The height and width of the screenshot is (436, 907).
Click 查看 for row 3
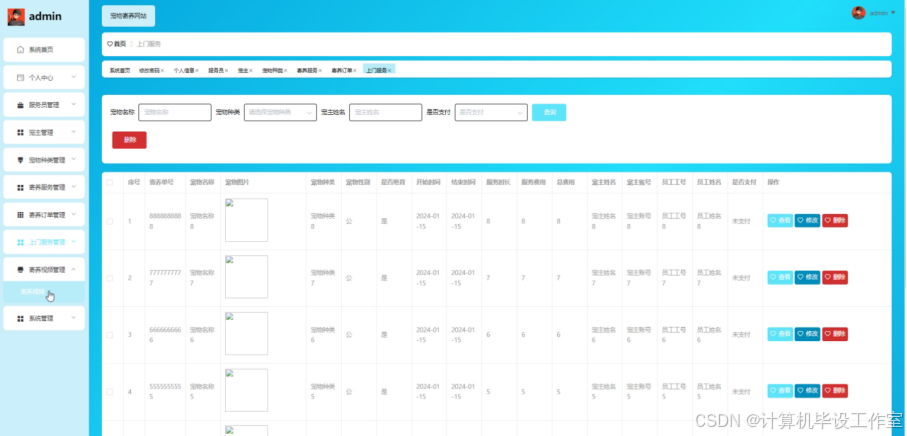tap(780, 334)
